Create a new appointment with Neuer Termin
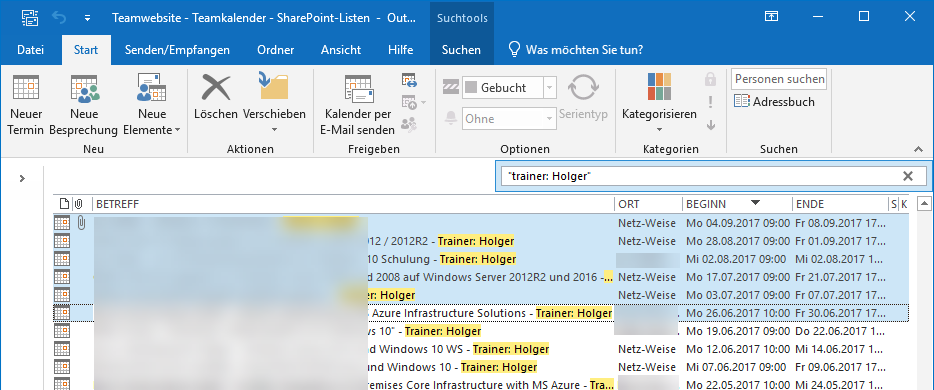Viewport: 934px width, 390px height. [26, 105]
